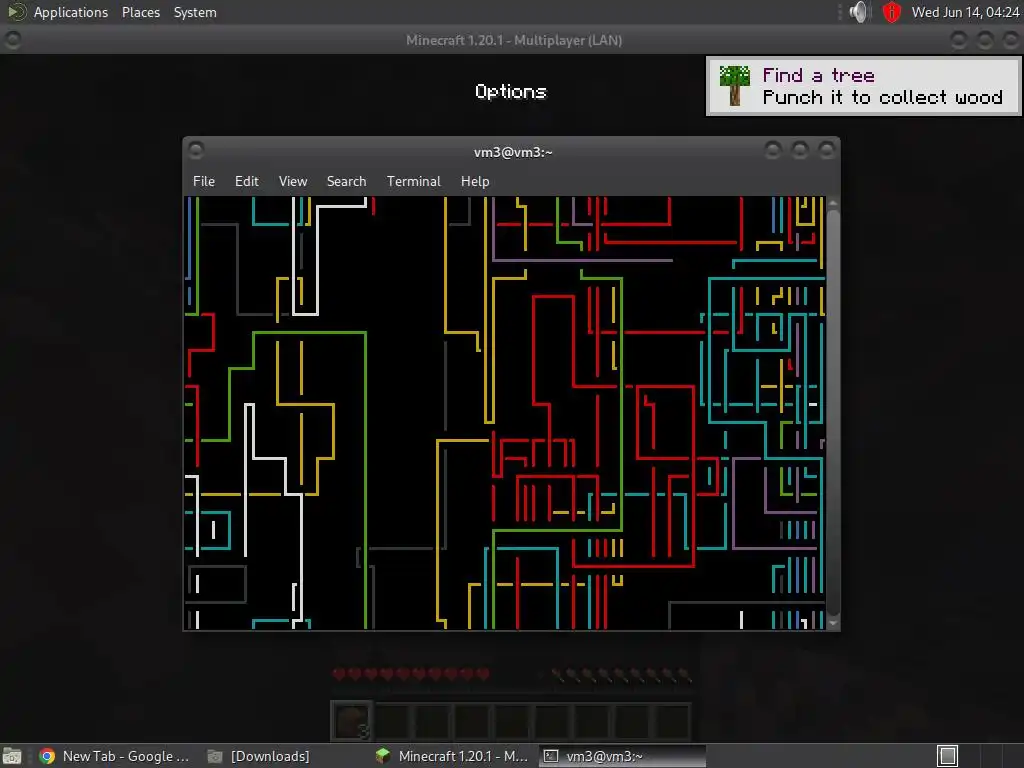This screenshot has height=768, width=1024.
Task: Close the Minecraft window
Action: tap(1011, 40)
